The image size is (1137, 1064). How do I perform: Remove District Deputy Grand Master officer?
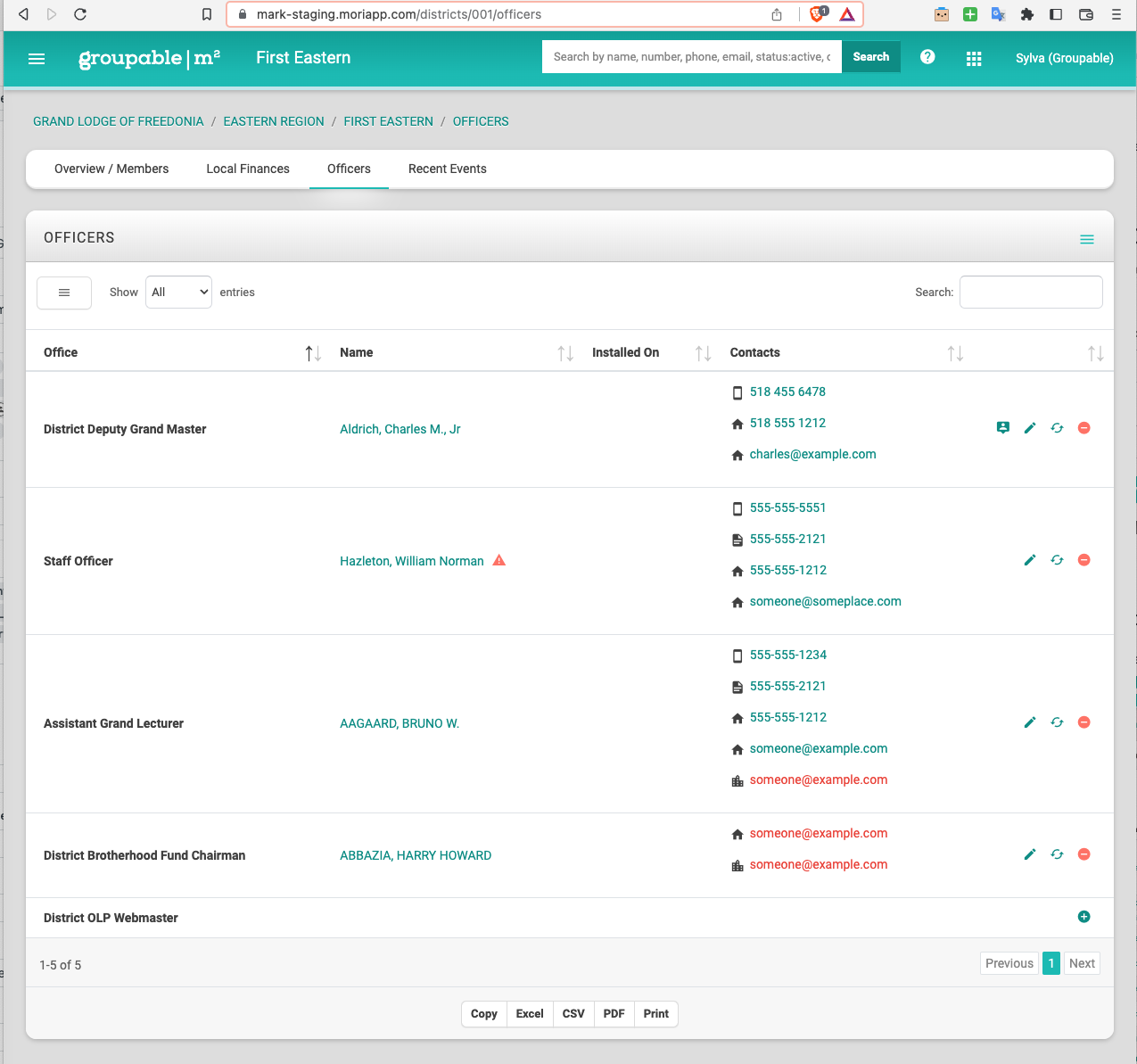click(1084, 428)
